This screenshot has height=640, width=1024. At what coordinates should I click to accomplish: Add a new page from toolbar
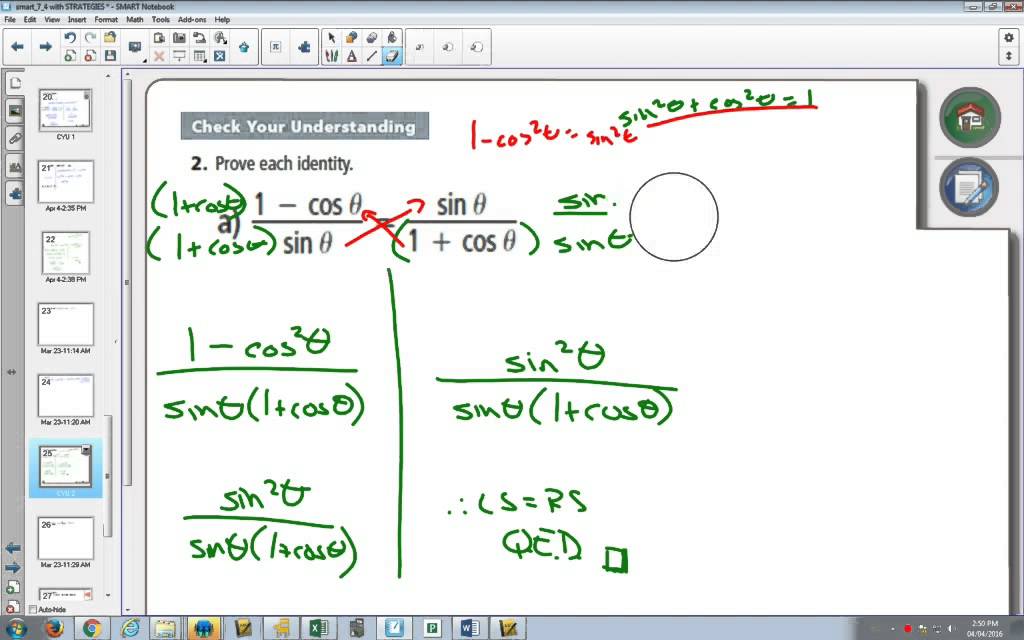(70, 56)
